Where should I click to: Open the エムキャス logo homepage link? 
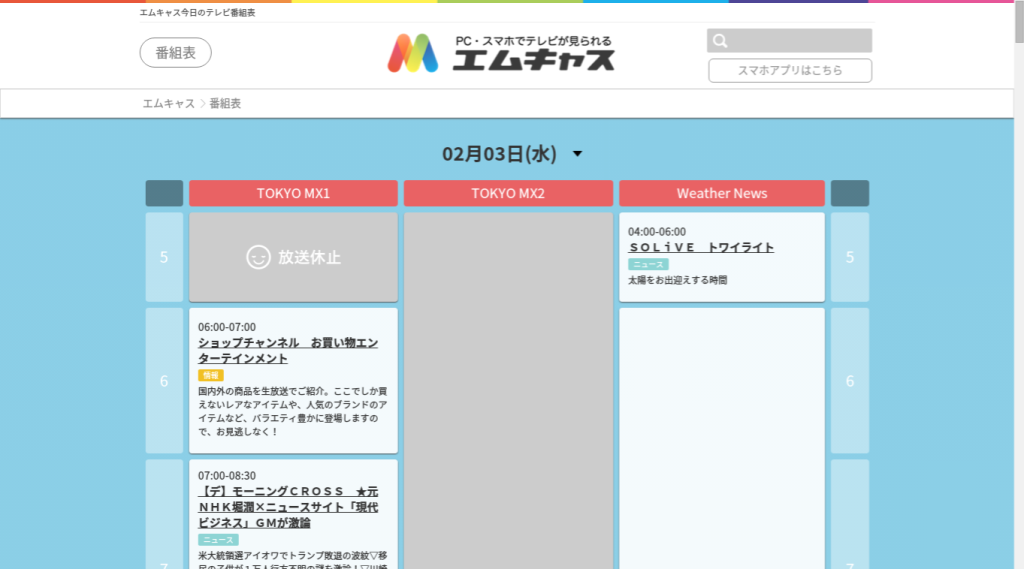[501, 53]
